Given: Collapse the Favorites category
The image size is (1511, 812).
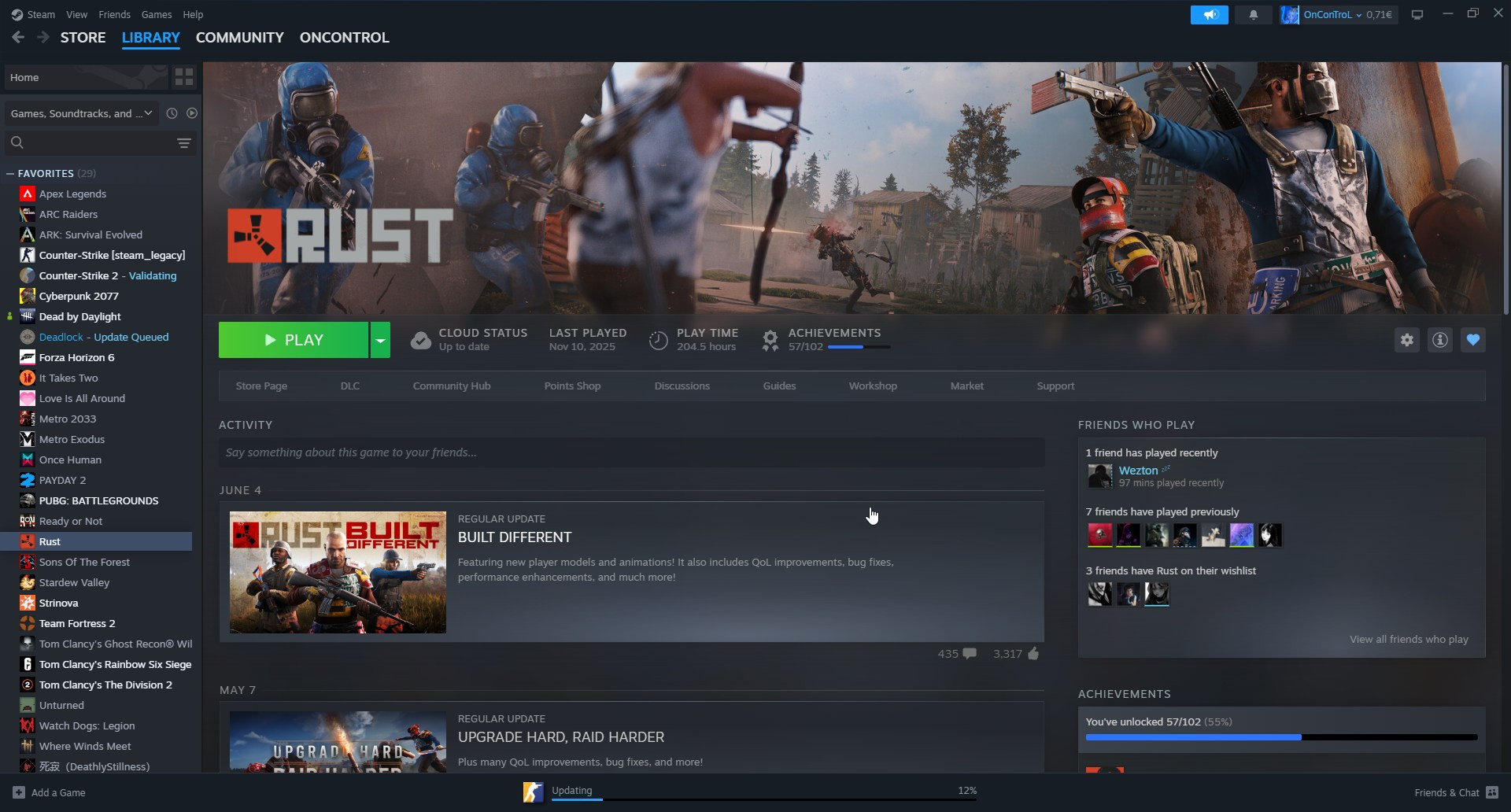Looking at the screenshot, I should point(10,173).
